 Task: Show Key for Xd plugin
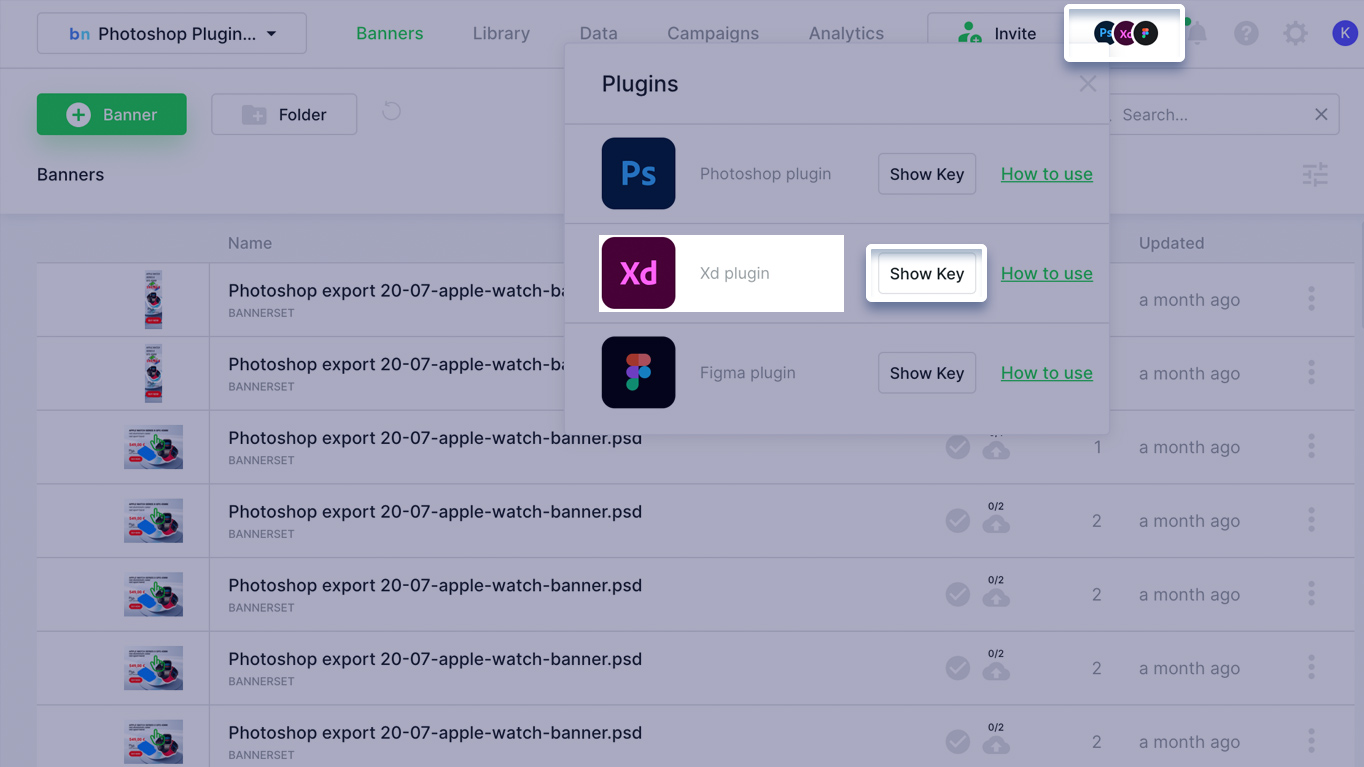pyautogui.click(x=927, y=274)
